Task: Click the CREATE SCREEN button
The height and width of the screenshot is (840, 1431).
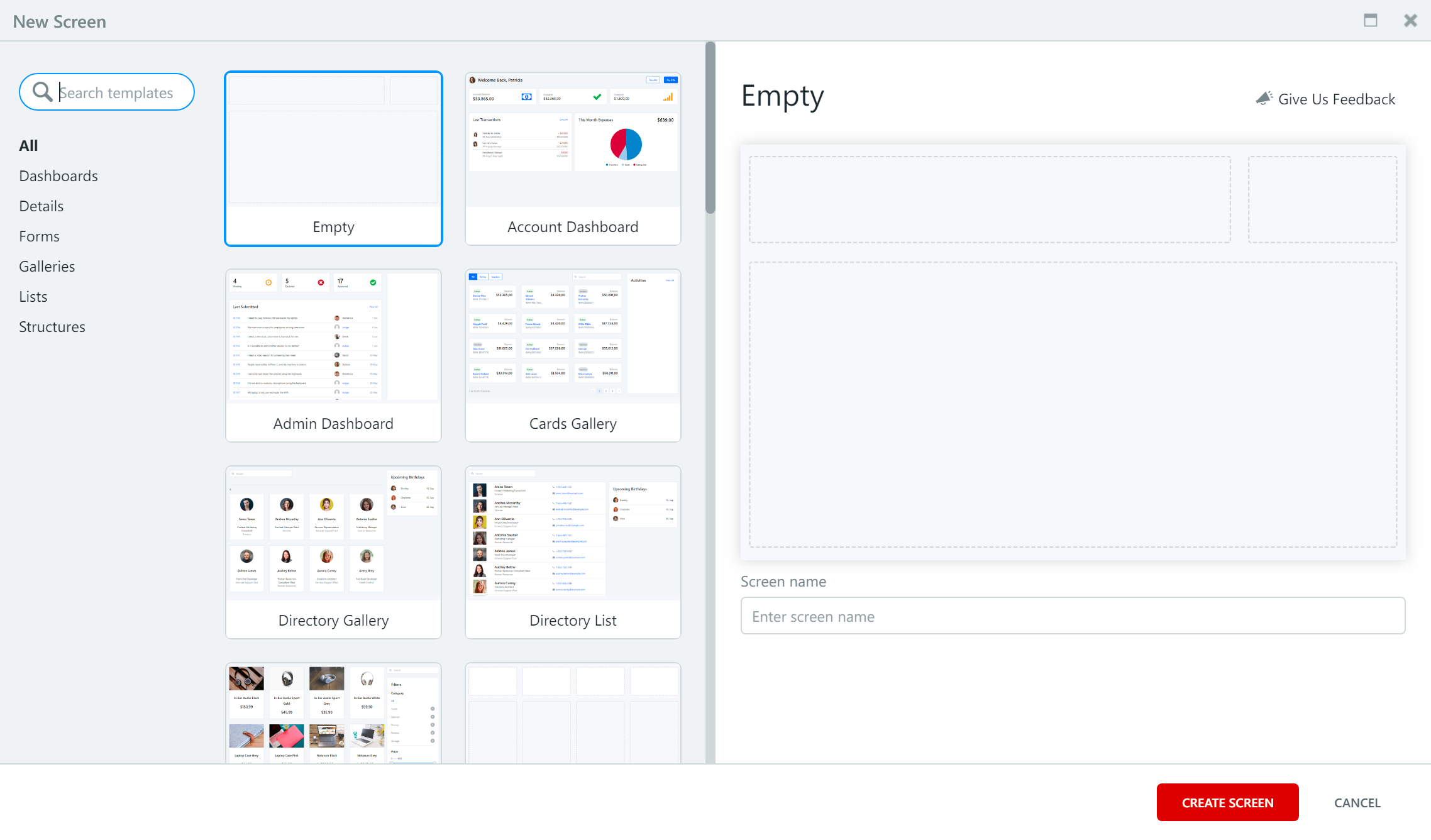Action: pos(1227,802)
